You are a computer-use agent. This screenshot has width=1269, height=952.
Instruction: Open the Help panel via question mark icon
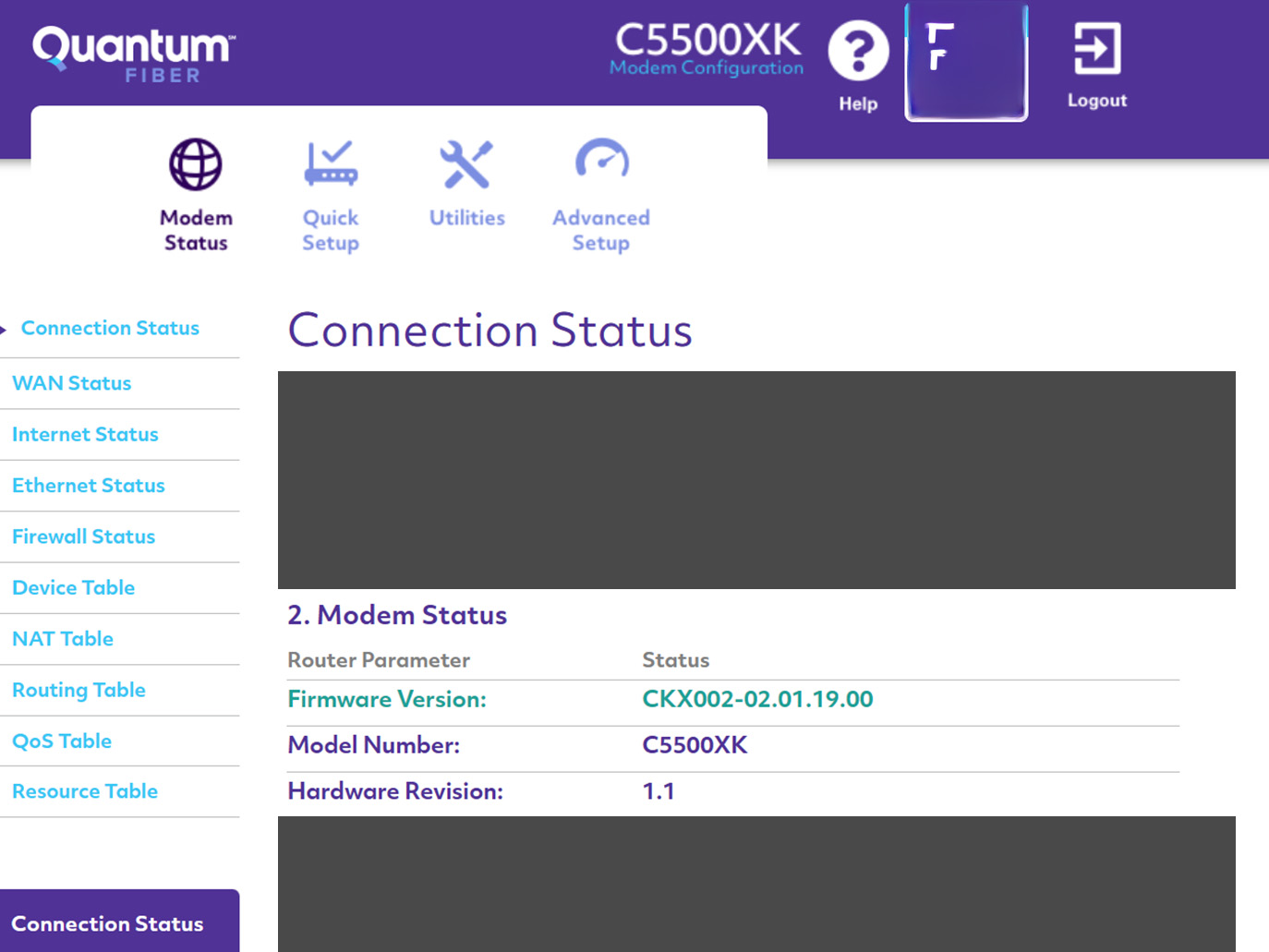(x=857, y=51)
